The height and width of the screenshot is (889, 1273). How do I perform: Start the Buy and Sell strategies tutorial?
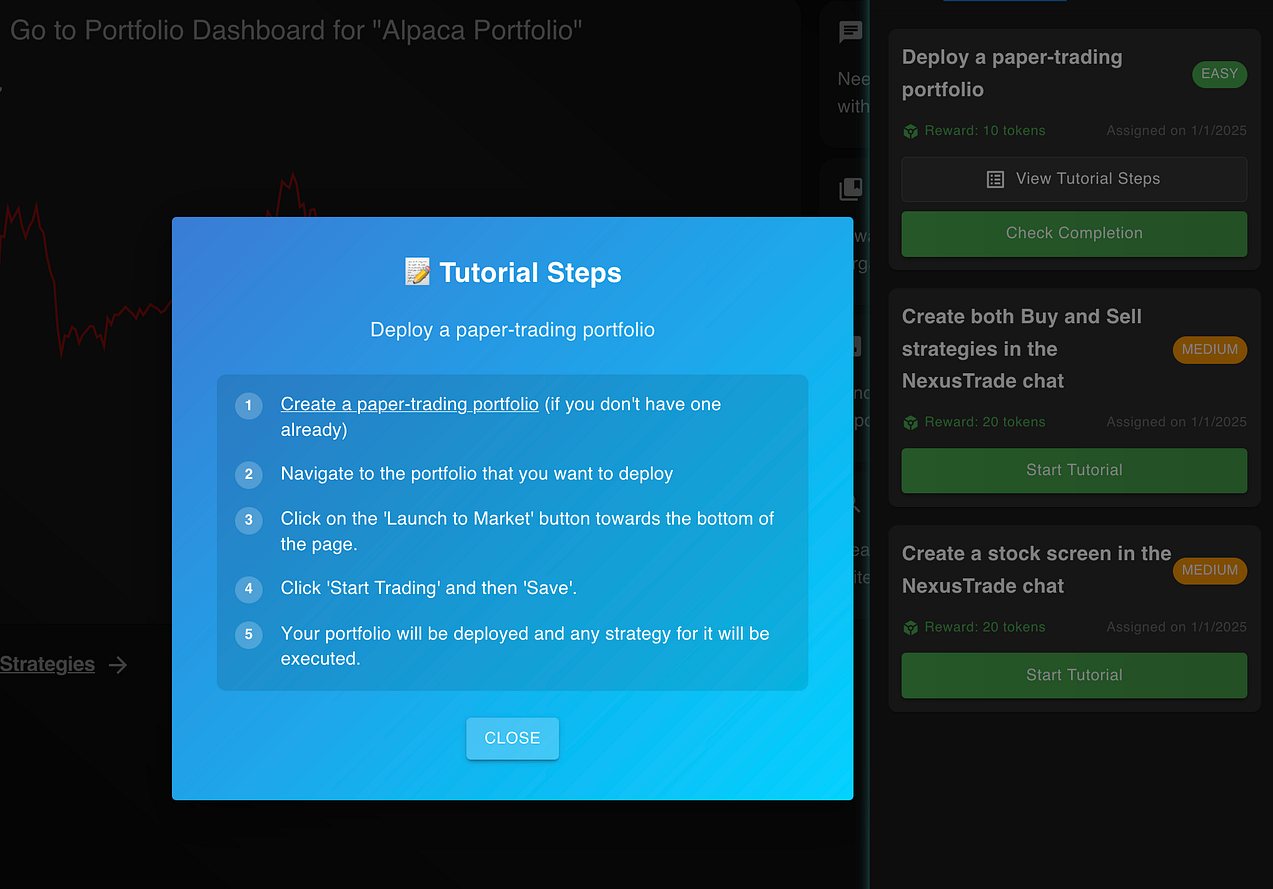pyautogui.click(x=1073, y=470)
